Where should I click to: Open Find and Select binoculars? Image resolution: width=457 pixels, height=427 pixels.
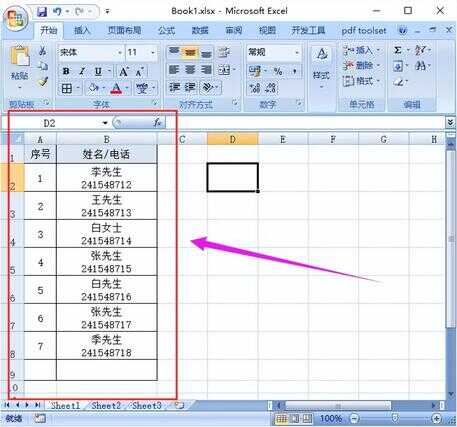[420, 66]
